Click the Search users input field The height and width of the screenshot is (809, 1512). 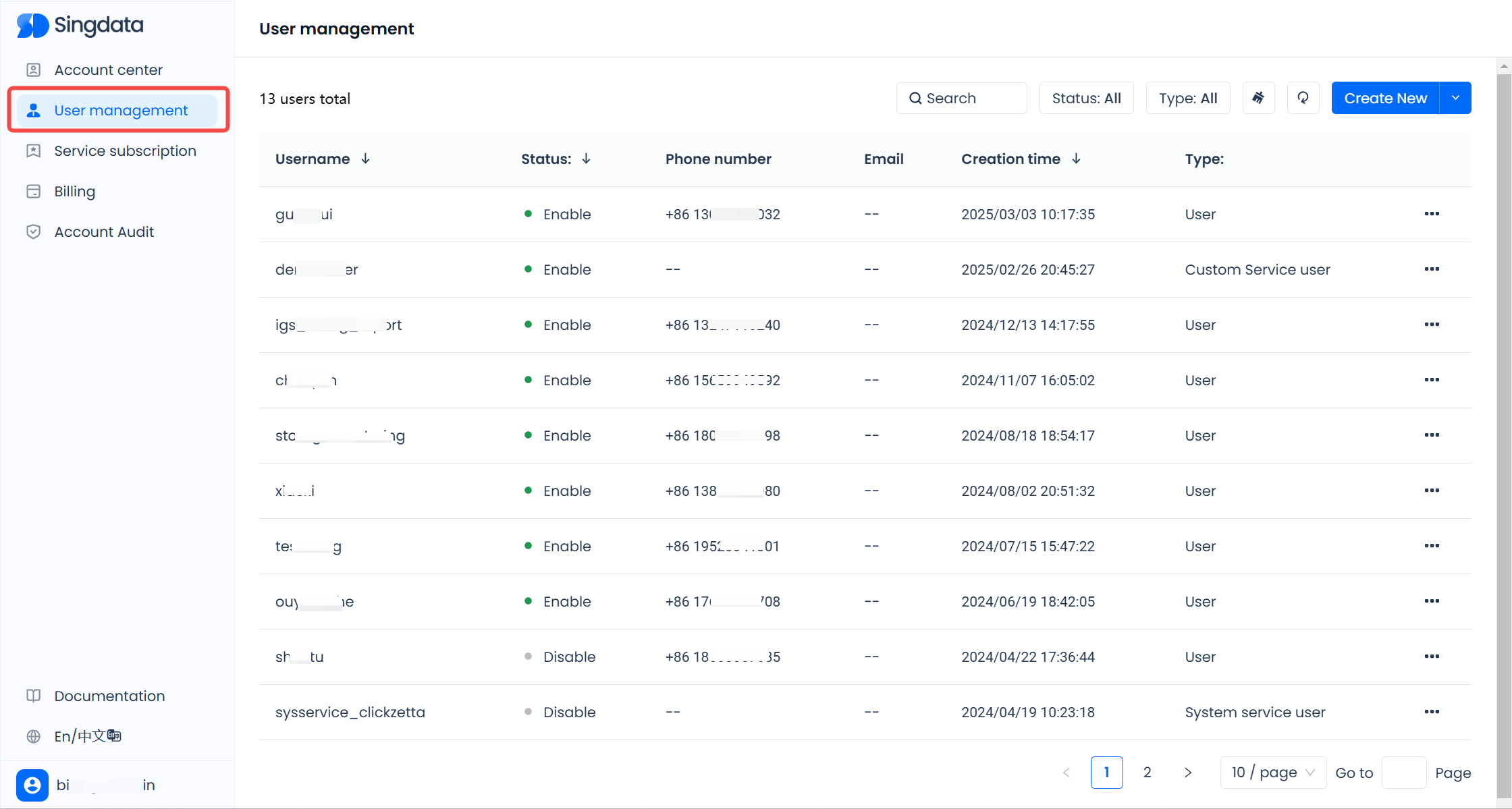pyautogui.click(x=961, y=98)
